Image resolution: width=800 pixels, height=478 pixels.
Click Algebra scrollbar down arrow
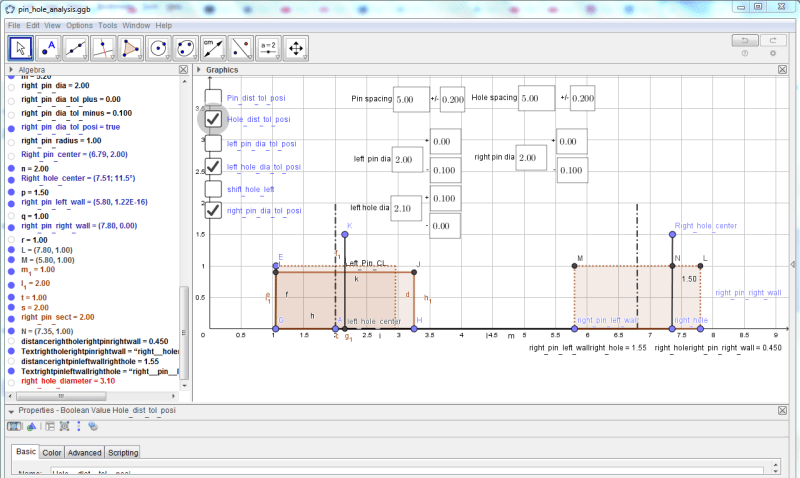pyautogui.click(x=185, y=385)
